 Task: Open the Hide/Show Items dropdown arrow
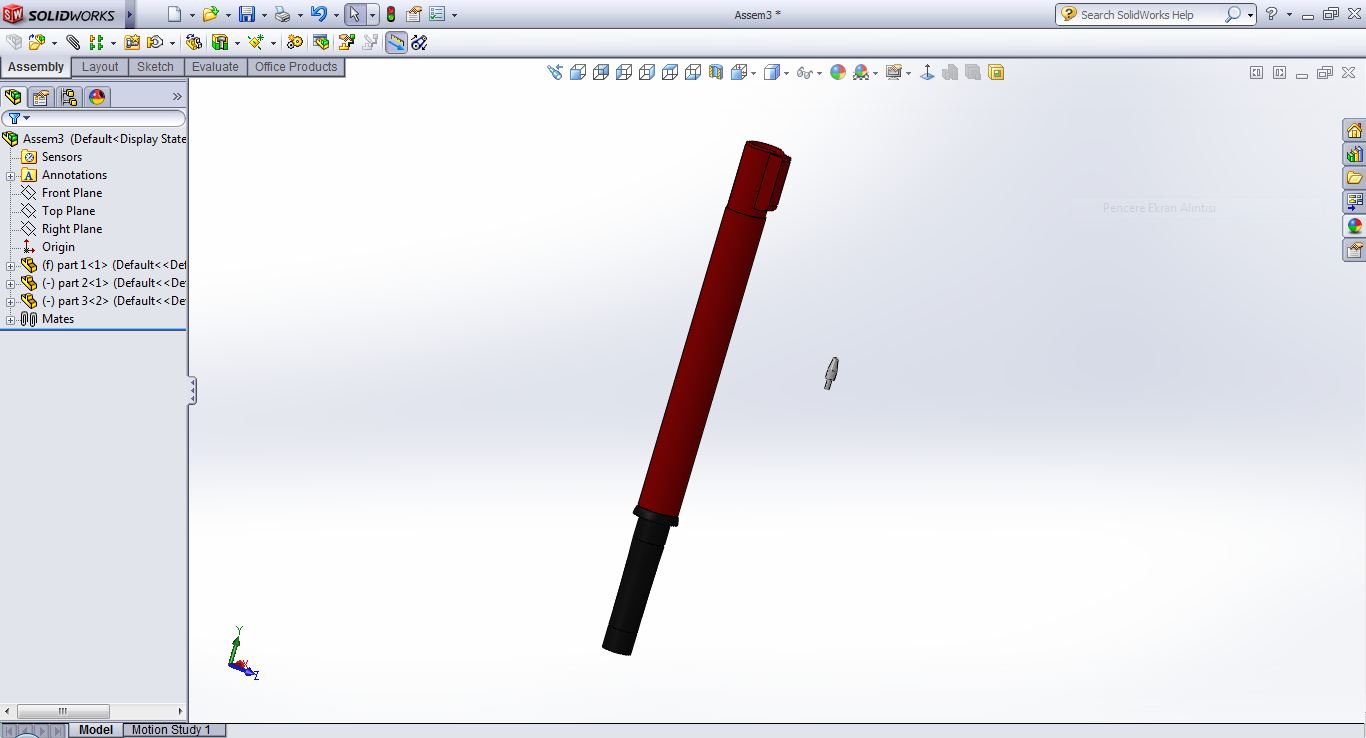click(820, 73)
